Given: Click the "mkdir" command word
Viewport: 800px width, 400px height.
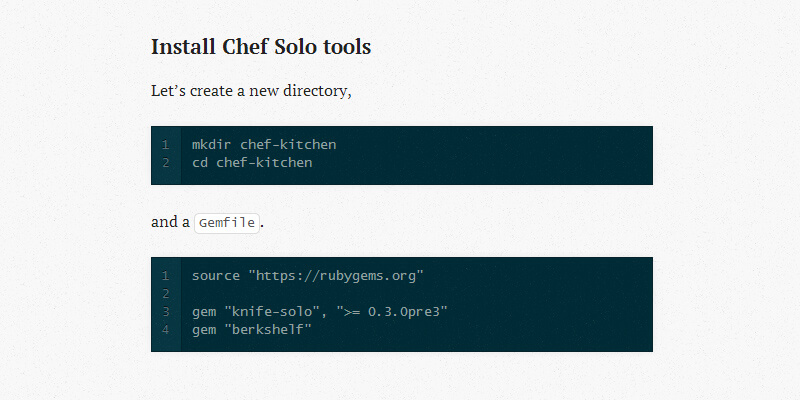Looking at the screenshot, I should pos(212,145).
